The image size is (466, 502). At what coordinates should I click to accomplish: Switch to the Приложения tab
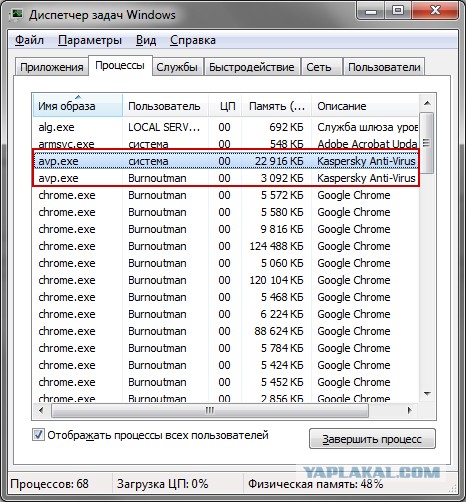[x=52, y=67]
